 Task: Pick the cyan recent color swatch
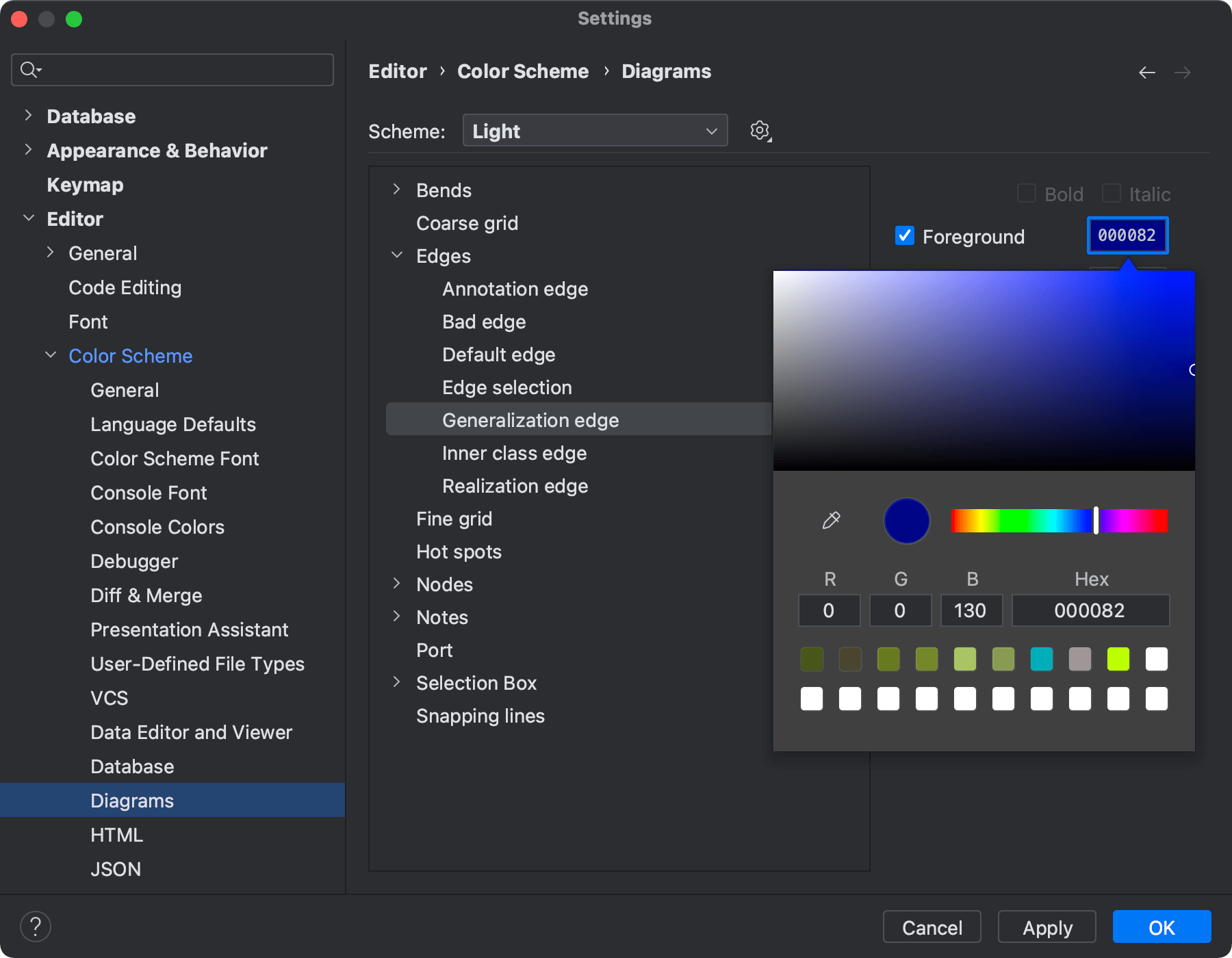click(x=1041, y=659)
